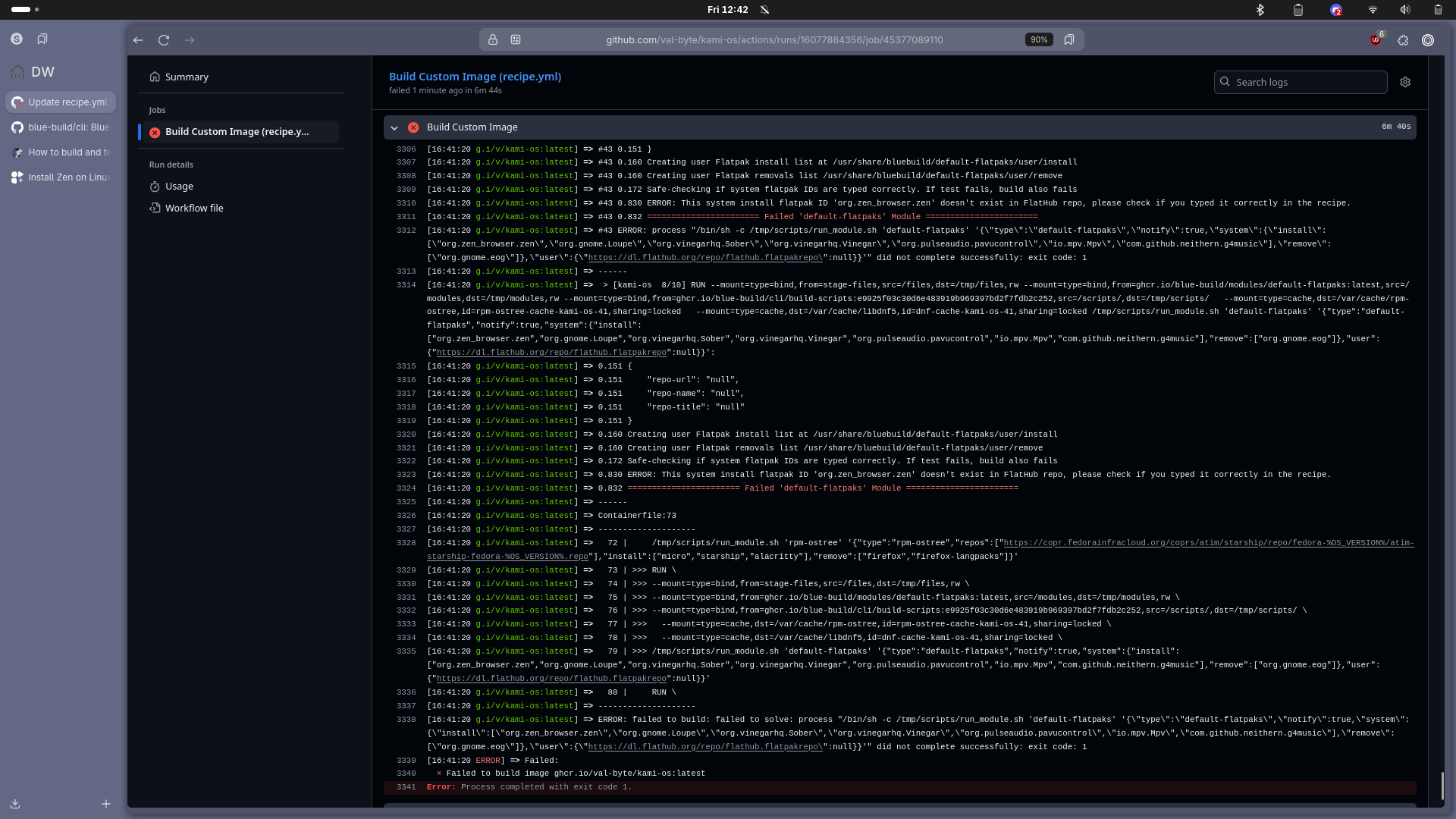
Task: Open log settings gear icon
Action: (x=1405, y=82)
